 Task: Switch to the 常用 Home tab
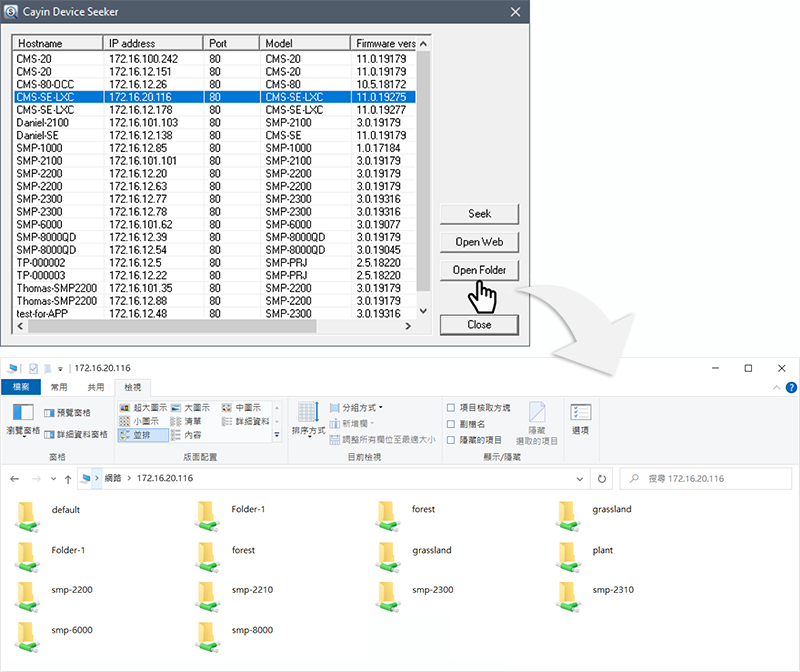[x=59, y=387]
